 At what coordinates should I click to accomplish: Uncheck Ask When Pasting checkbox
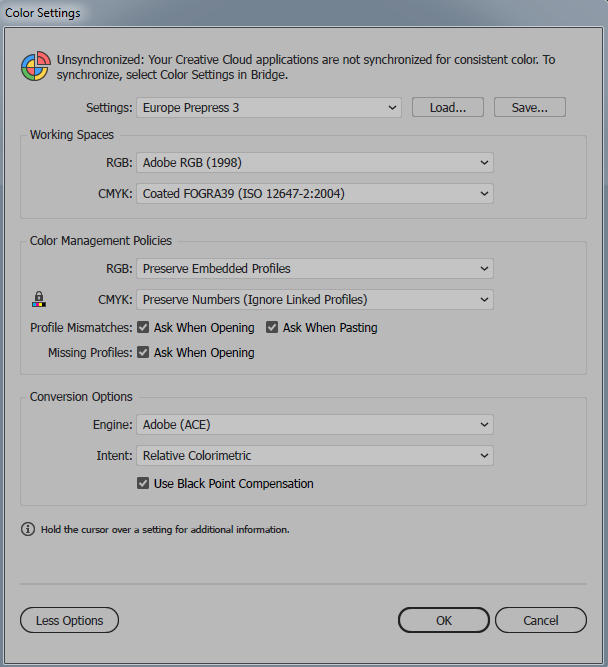click(273, 327)
